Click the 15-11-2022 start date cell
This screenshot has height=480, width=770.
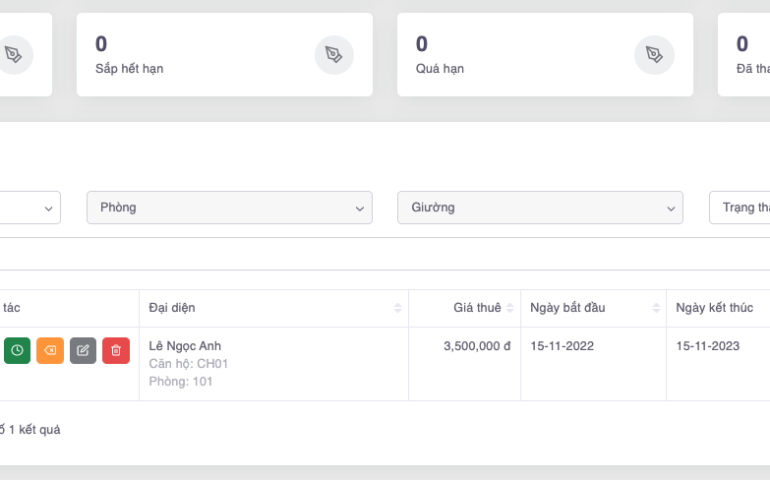point(562,346)
